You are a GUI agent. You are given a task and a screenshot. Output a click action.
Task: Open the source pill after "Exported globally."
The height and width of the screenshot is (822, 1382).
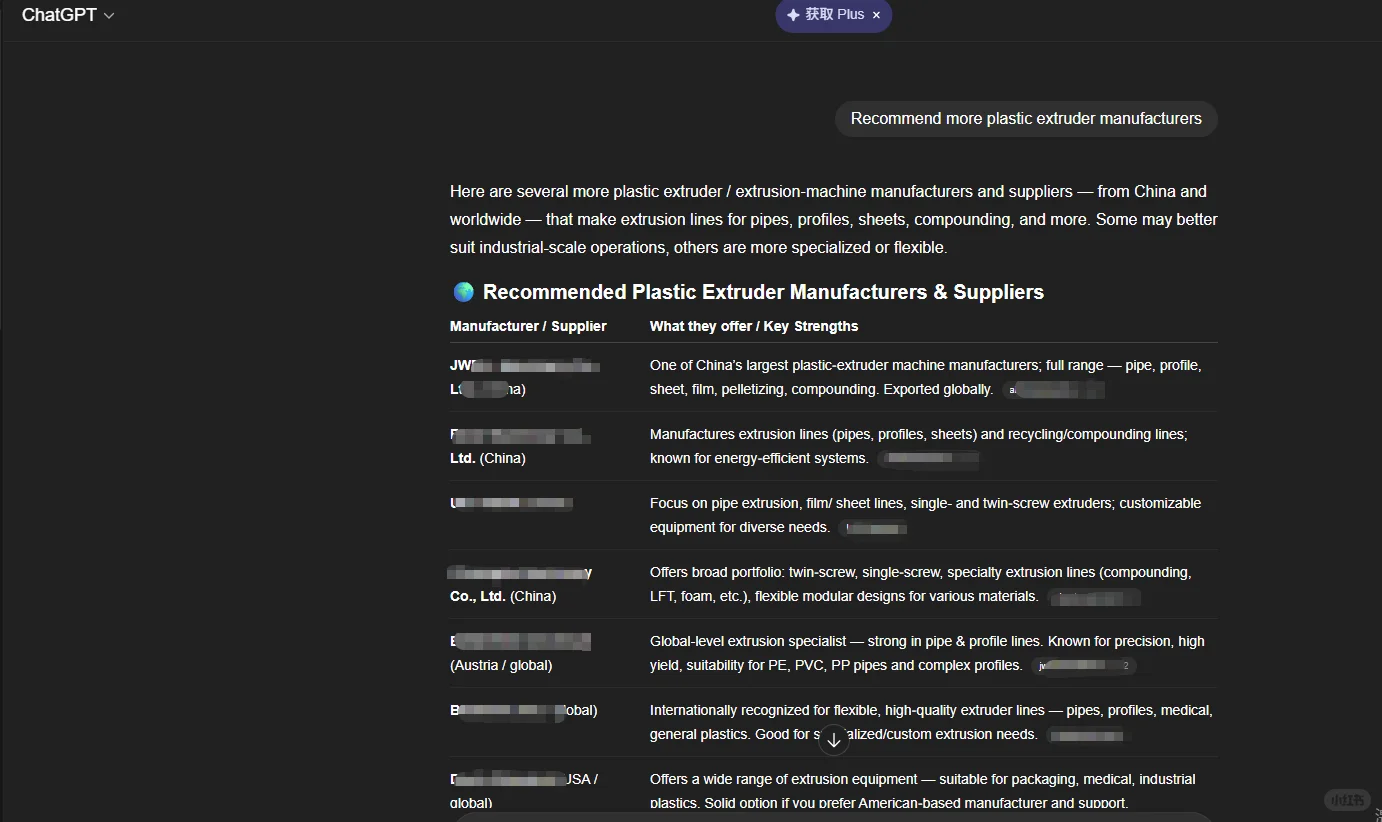pyautogui.click(x=1054, y=390)
